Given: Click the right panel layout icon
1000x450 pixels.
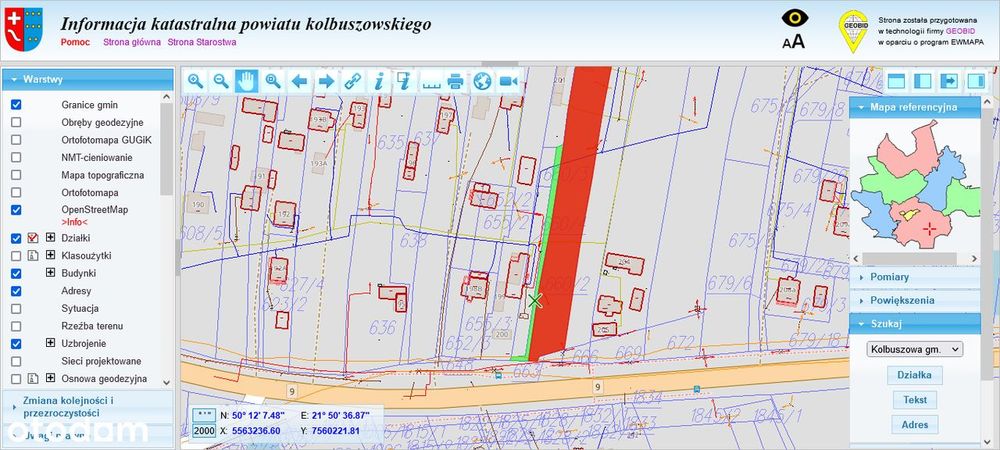Looking at the screenshot, I should point(976,81).
